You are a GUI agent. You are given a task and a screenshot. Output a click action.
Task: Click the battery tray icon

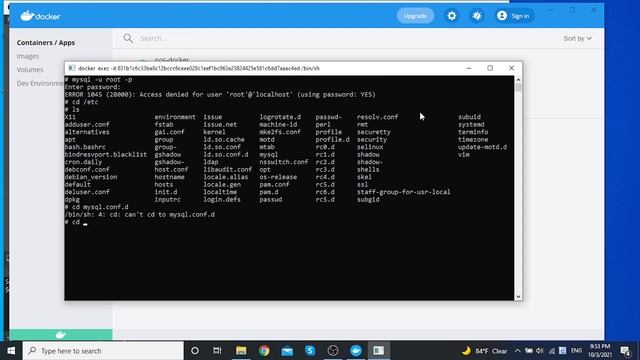tap(529, 351)
